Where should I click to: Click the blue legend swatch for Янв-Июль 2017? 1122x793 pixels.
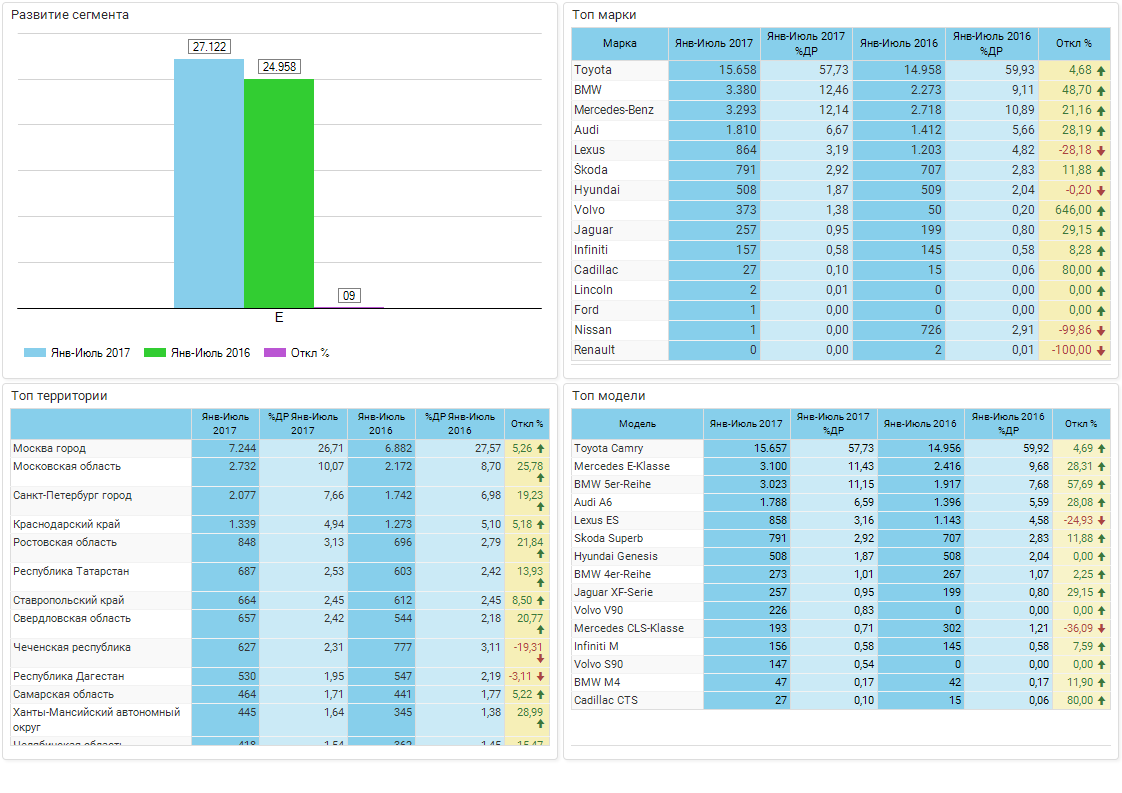[x=35, y=353]
